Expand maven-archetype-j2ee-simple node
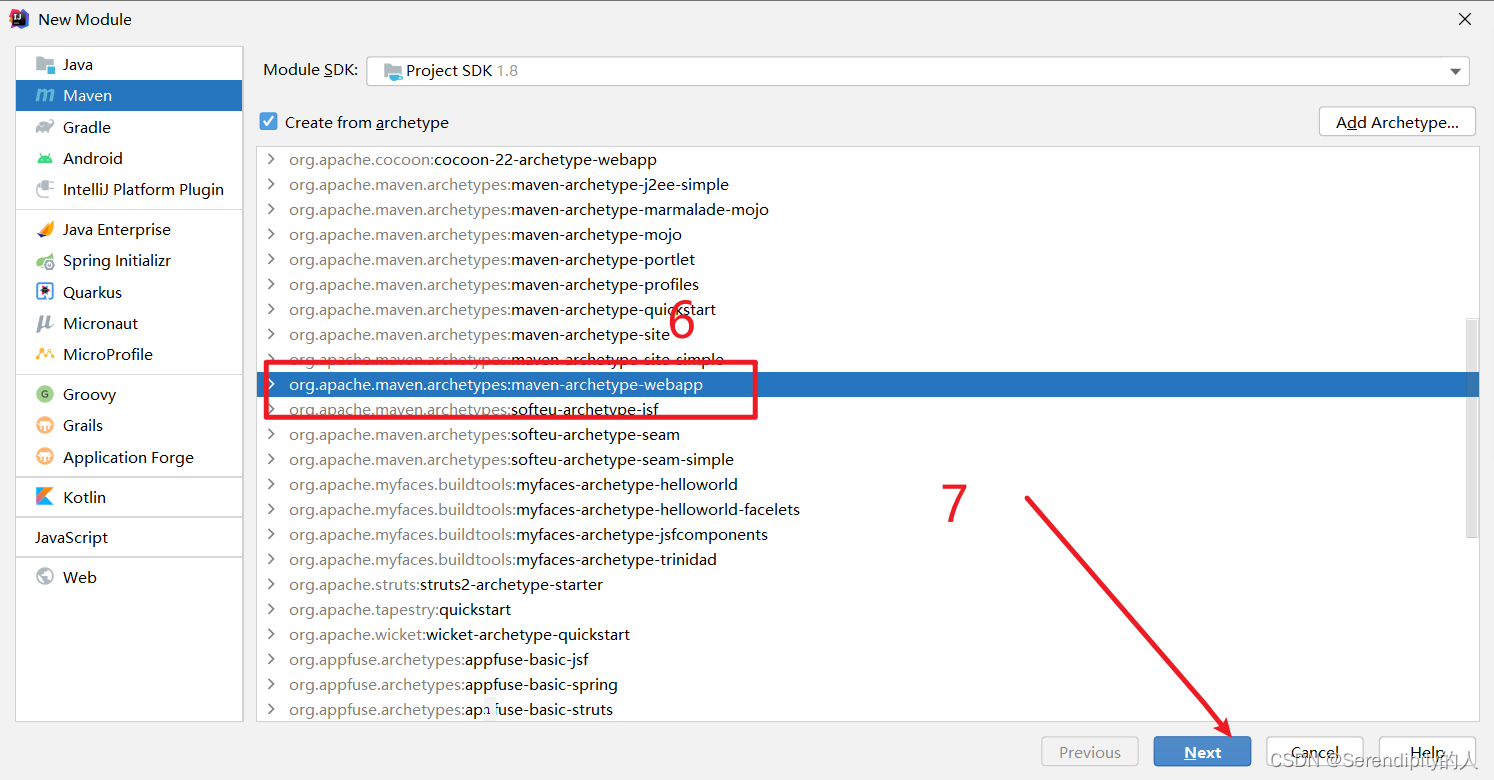 [271, 184]
